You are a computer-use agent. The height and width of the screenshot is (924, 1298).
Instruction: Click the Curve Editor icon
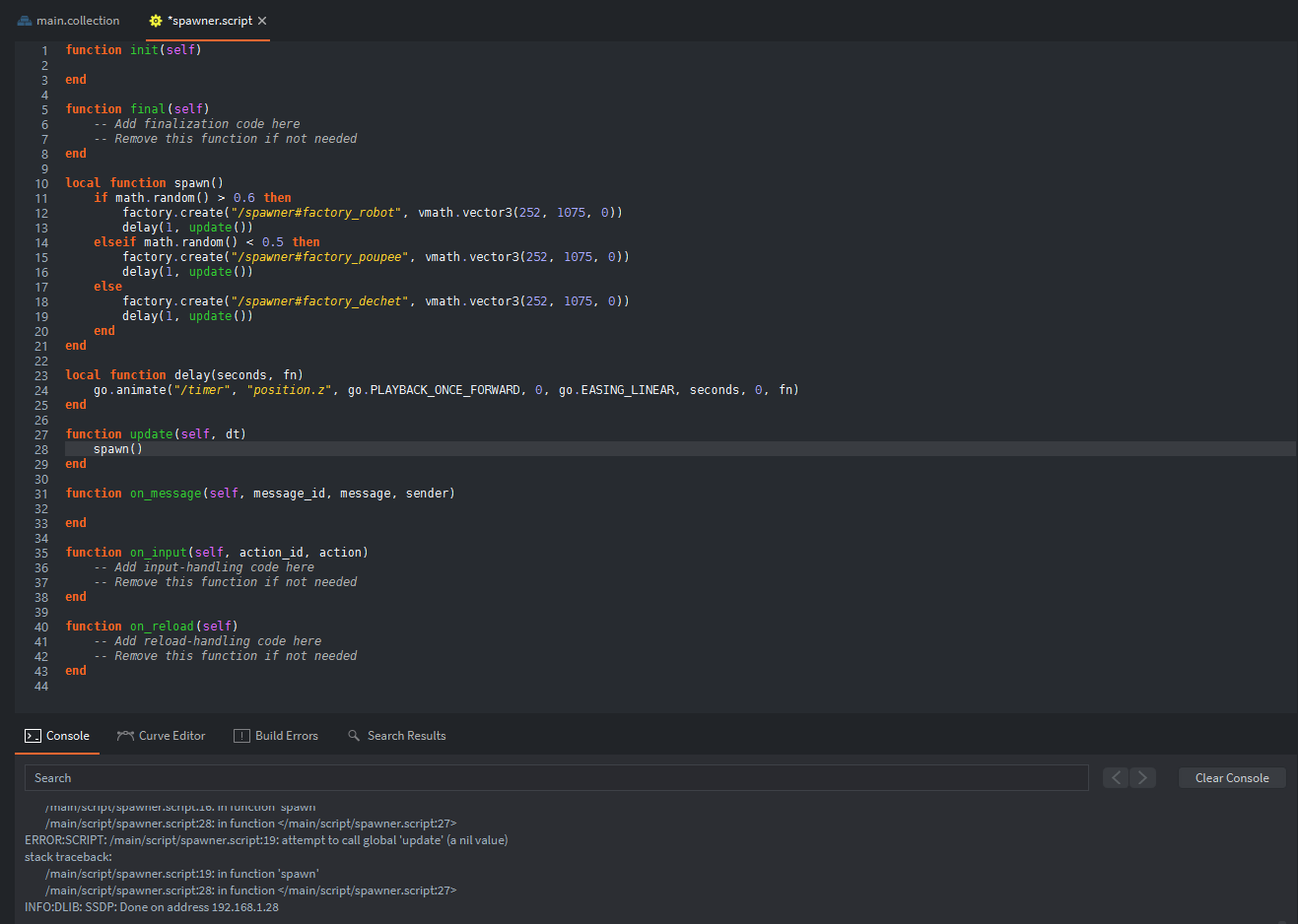(125, 736)
